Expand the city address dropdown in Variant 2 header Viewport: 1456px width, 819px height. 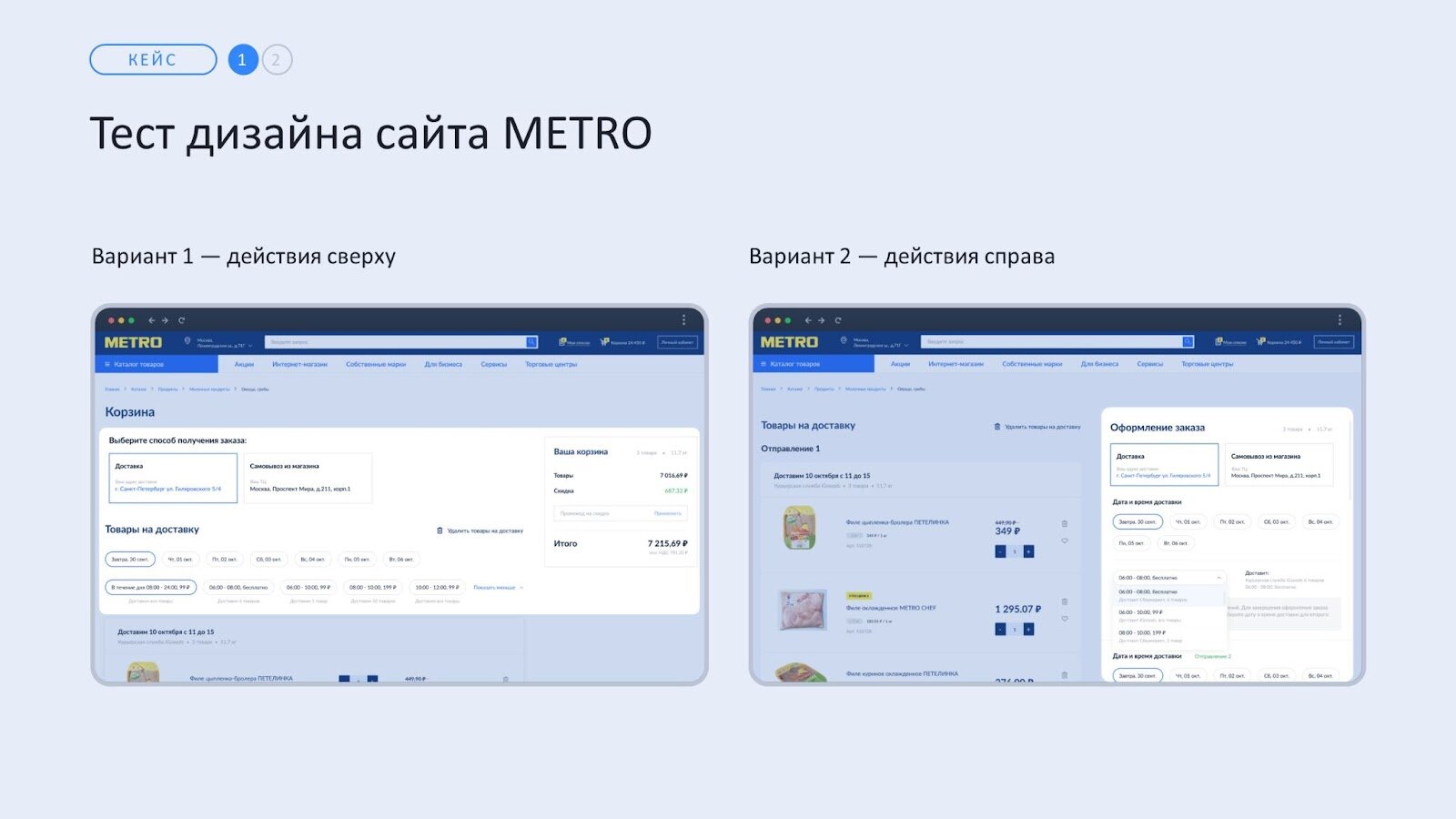[x=906, y=346]
